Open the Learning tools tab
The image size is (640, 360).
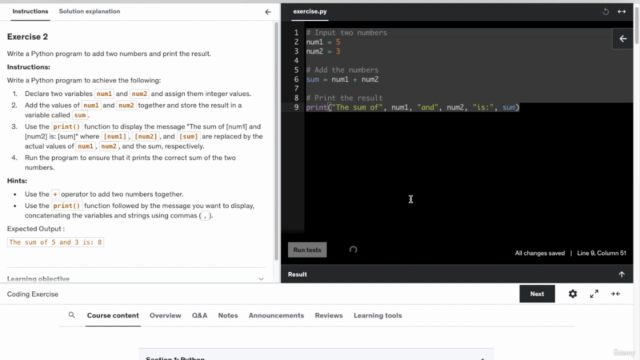[378, 316]
